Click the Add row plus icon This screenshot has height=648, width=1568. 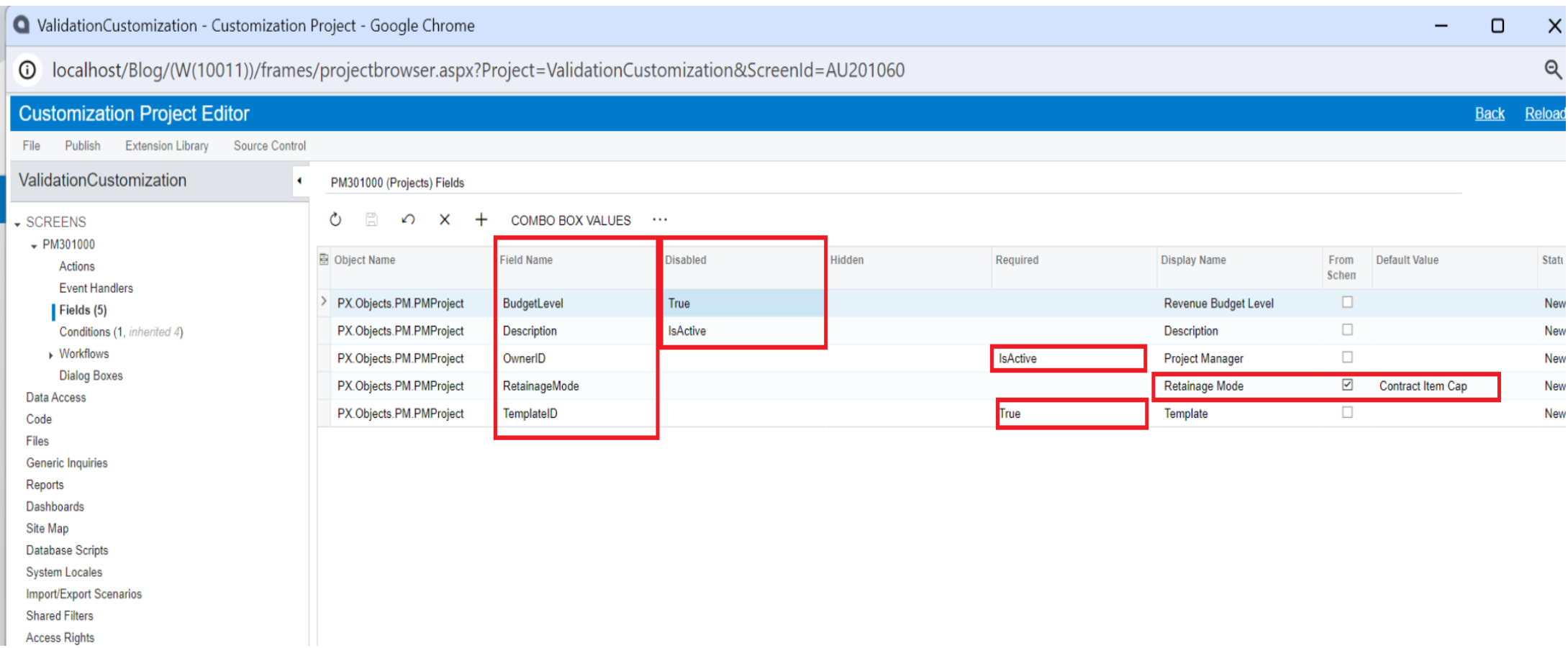pyautogui.click(x=481, y=220)
